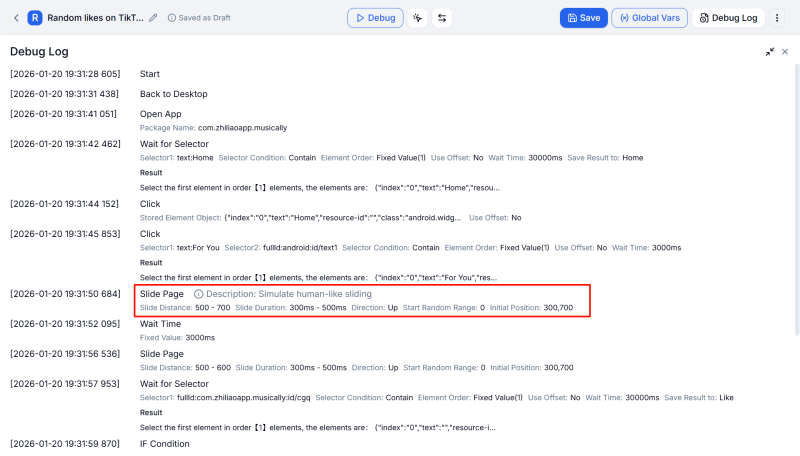
Task: Go back using the left chevron
Action: [x=16, y=18]
